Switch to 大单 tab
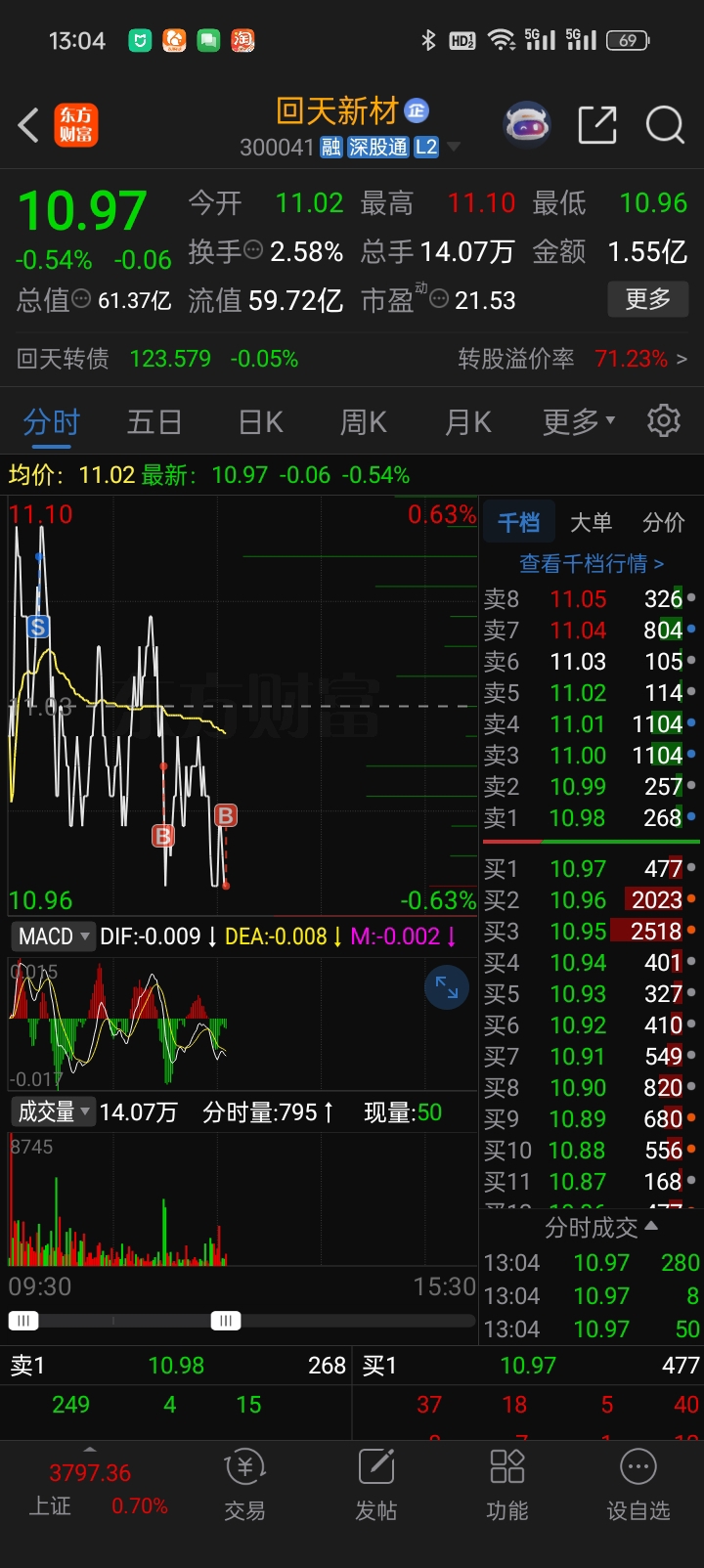The width and height of the screenshot is (704, 1568). click(x=591, y=522)
